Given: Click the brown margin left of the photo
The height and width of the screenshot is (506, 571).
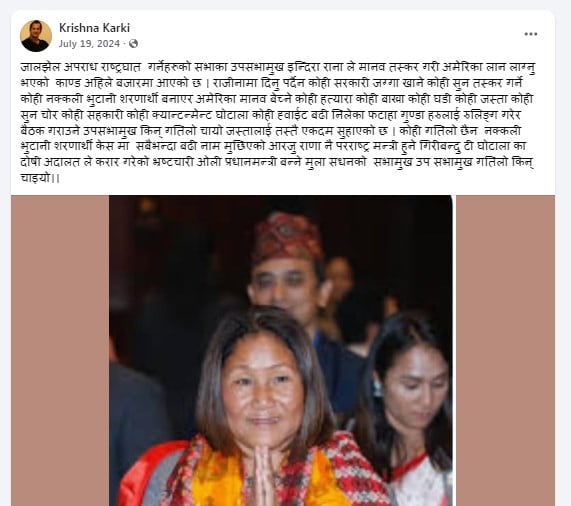Looking at the screenshot, I should (x=60, y=351).
